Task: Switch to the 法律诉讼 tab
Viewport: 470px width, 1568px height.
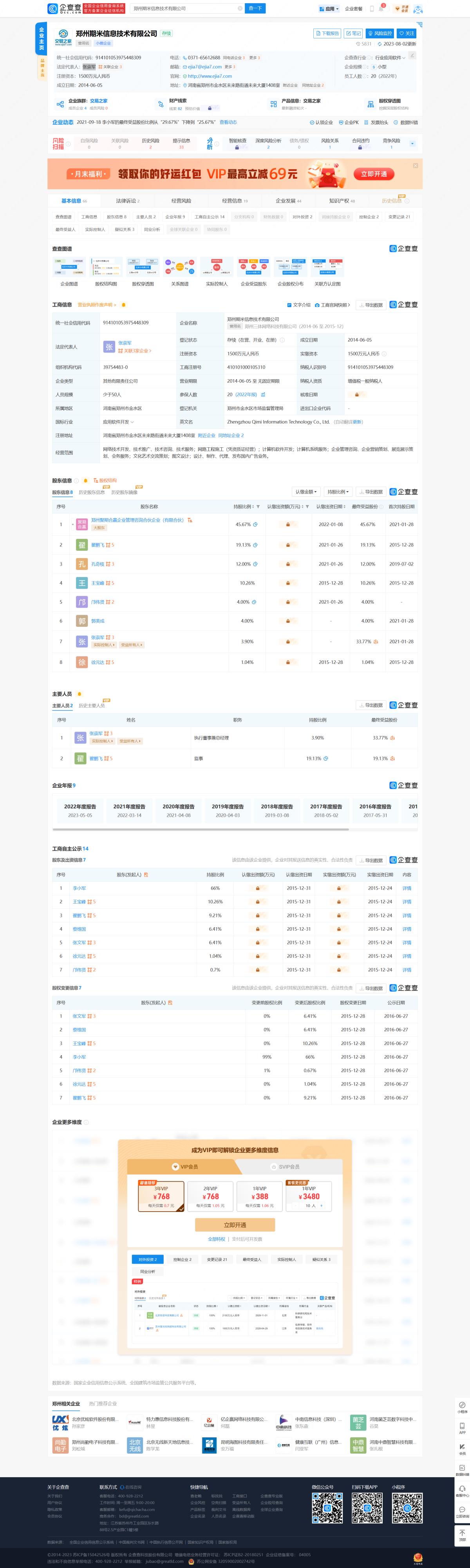Action: 127,201
